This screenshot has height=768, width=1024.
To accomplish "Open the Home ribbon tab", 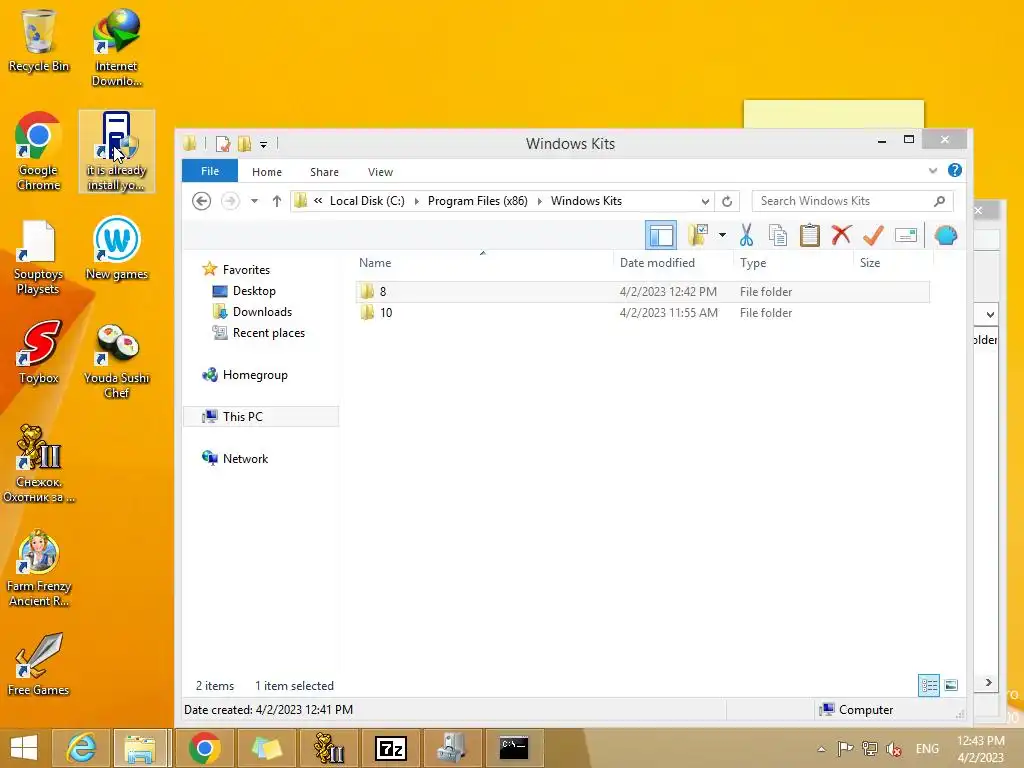I will [266, 172].
